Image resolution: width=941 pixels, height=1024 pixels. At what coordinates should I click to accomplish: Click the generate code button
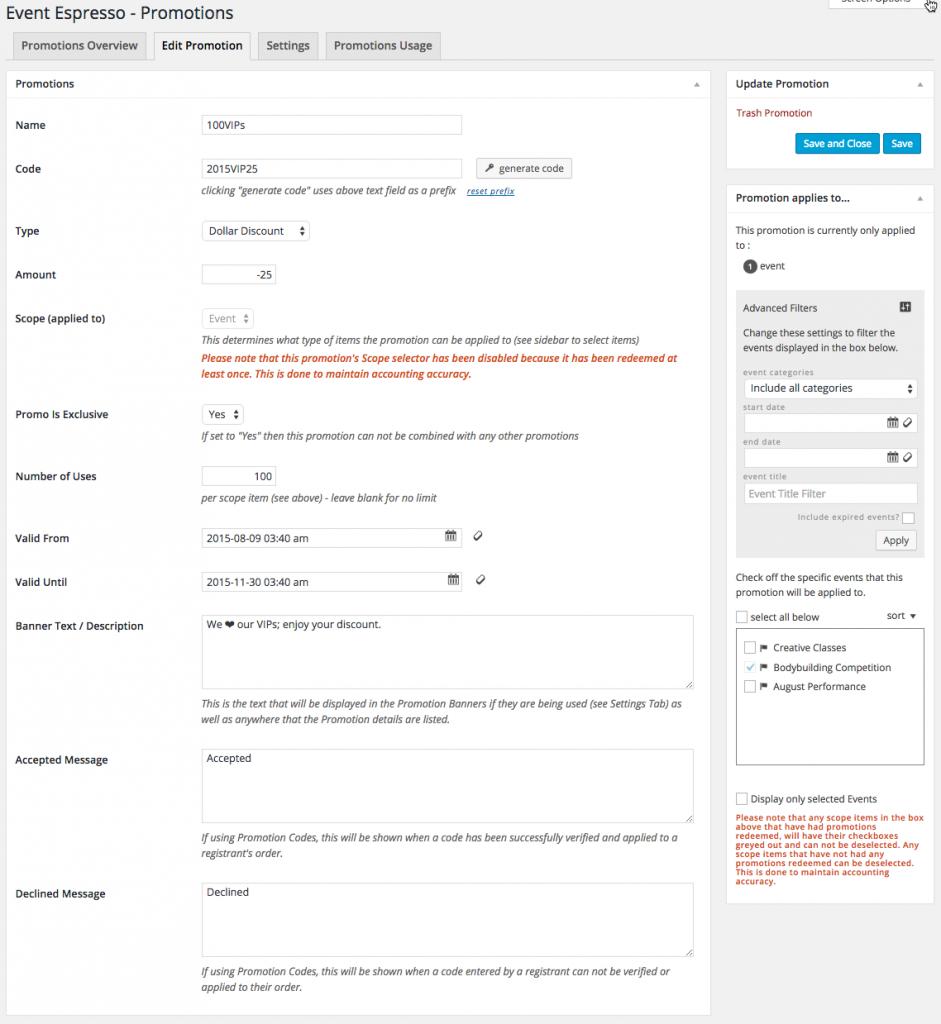pyautogui.click(x=524, y=168)
